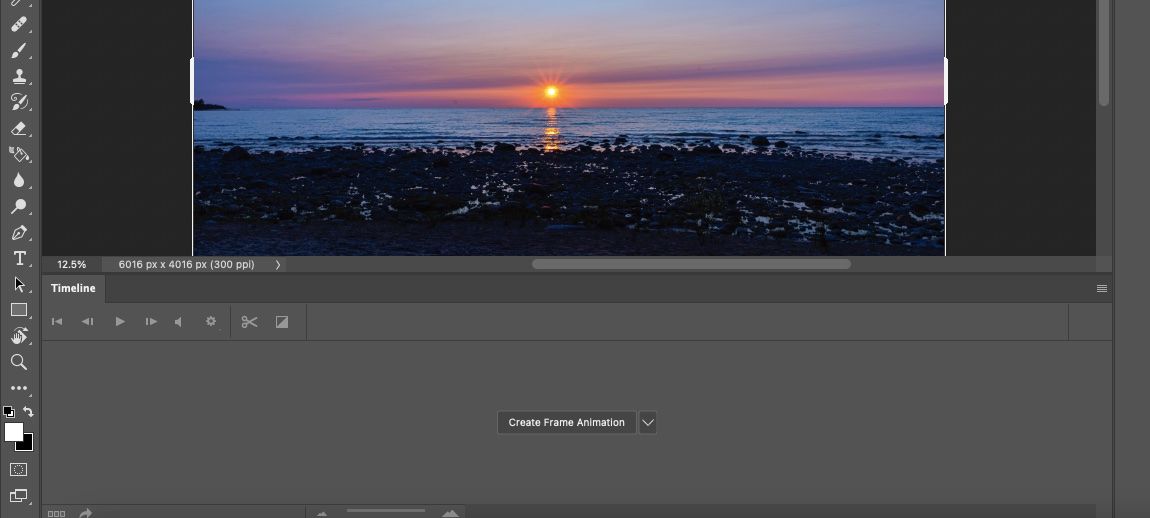This screenshot has width=1150, height=518.
Task: Select the Horizontal Type tool
Action: [19, 258]
